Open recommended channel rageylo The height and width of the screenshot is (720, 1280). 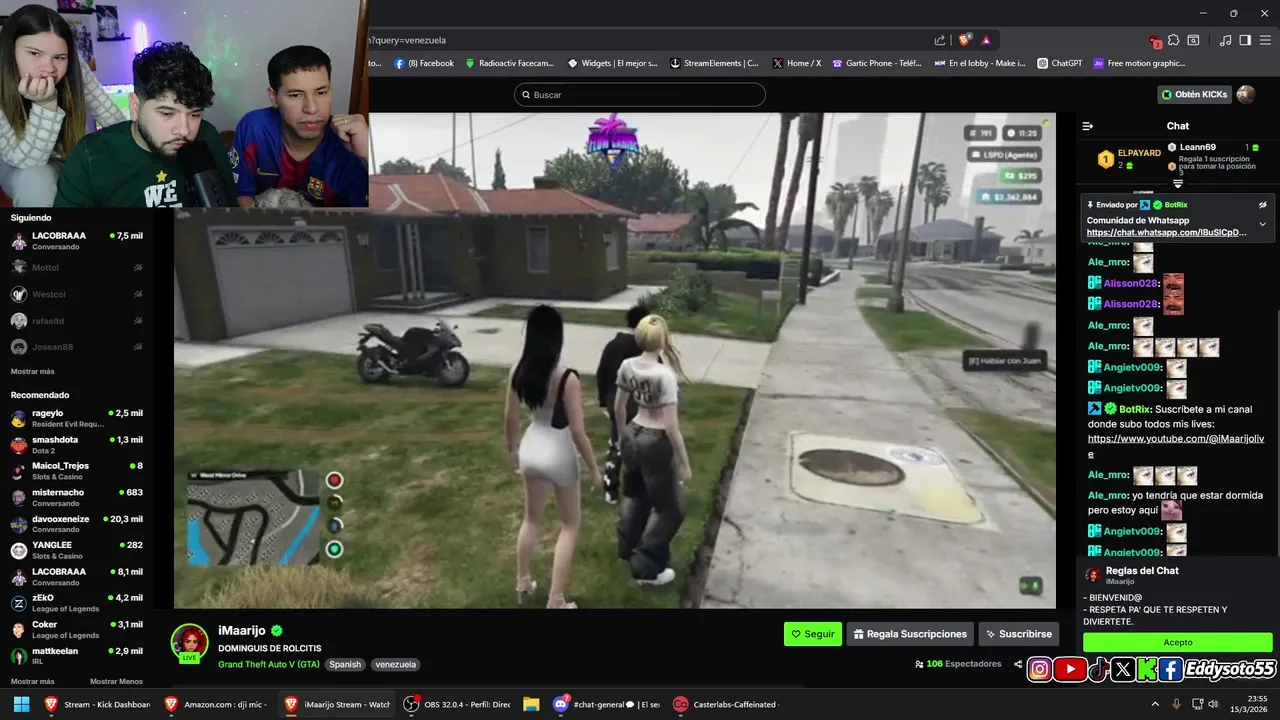[77, 418]
